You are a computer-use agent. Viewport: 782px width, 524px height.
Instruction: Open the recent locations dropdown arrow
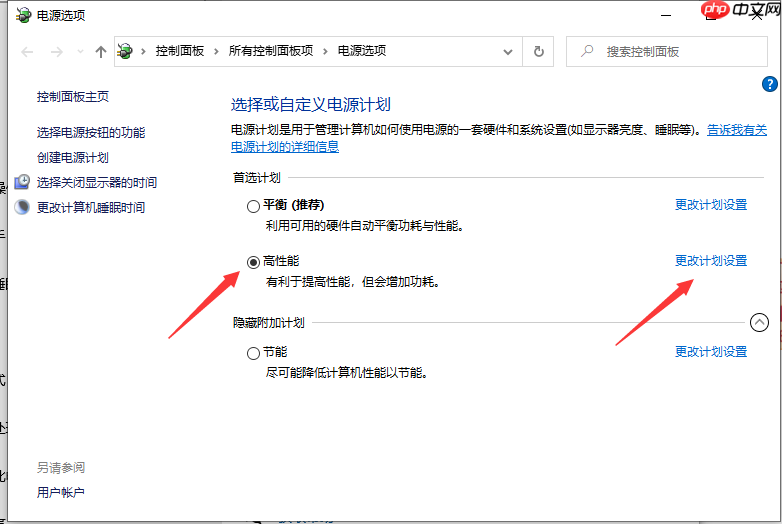click(x=80, y=51)
